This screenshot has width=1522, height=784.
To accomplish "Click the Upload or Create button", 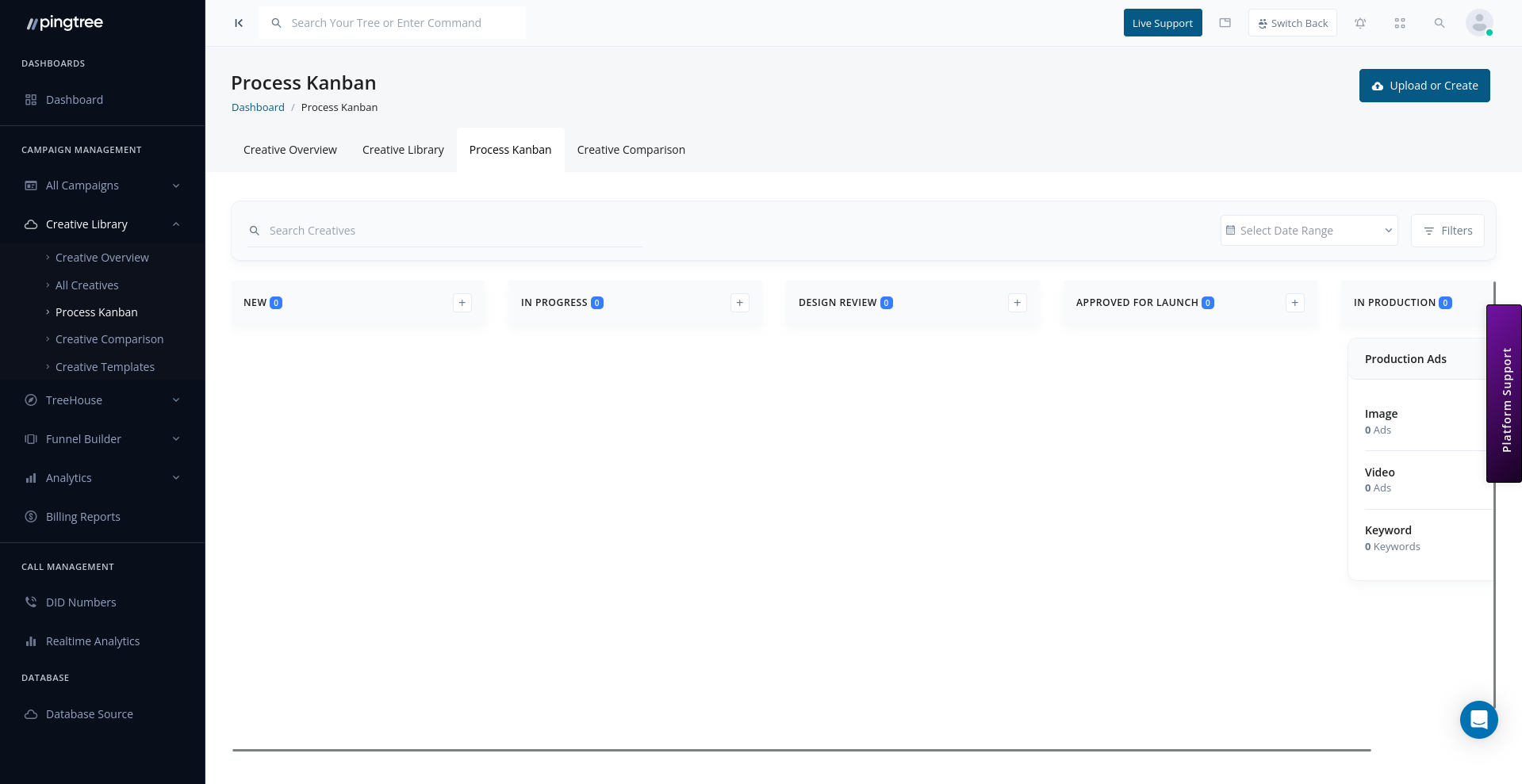I will pos(1424,86).
